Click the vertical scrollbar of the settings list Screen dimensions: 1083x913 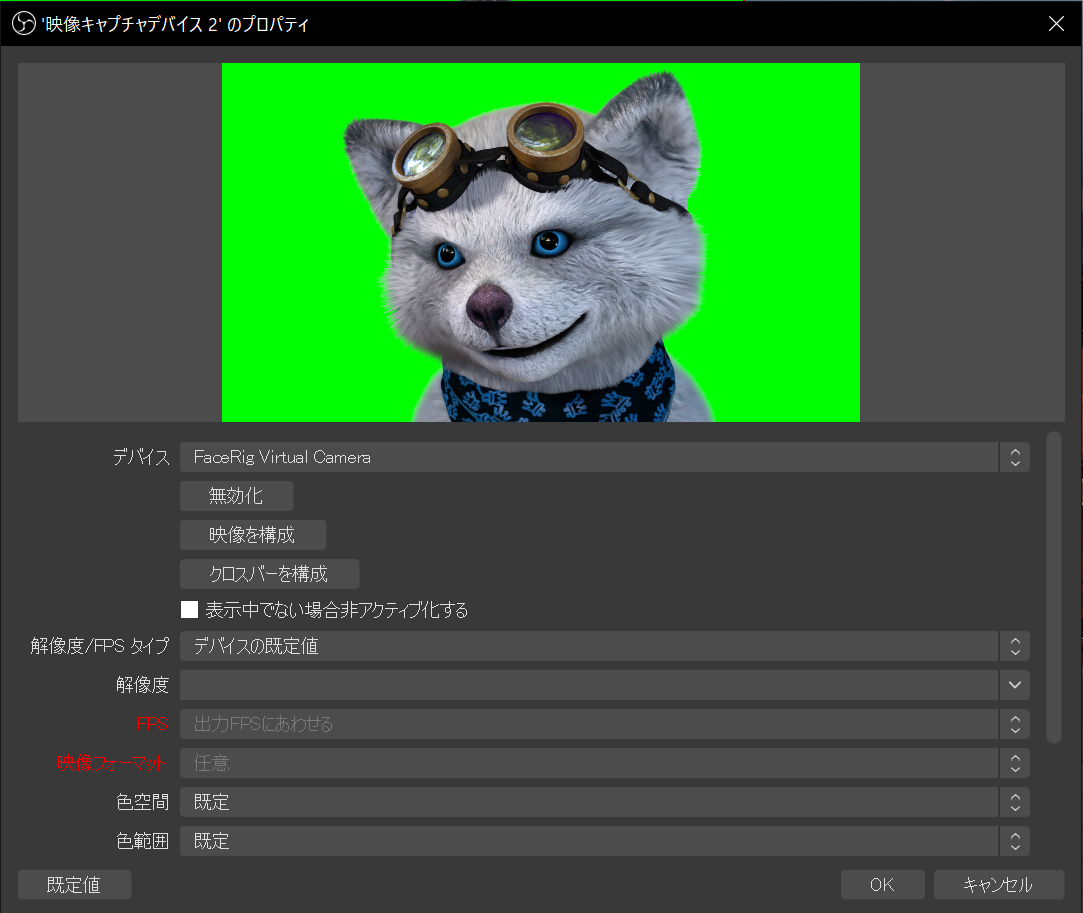[1053, 588]
